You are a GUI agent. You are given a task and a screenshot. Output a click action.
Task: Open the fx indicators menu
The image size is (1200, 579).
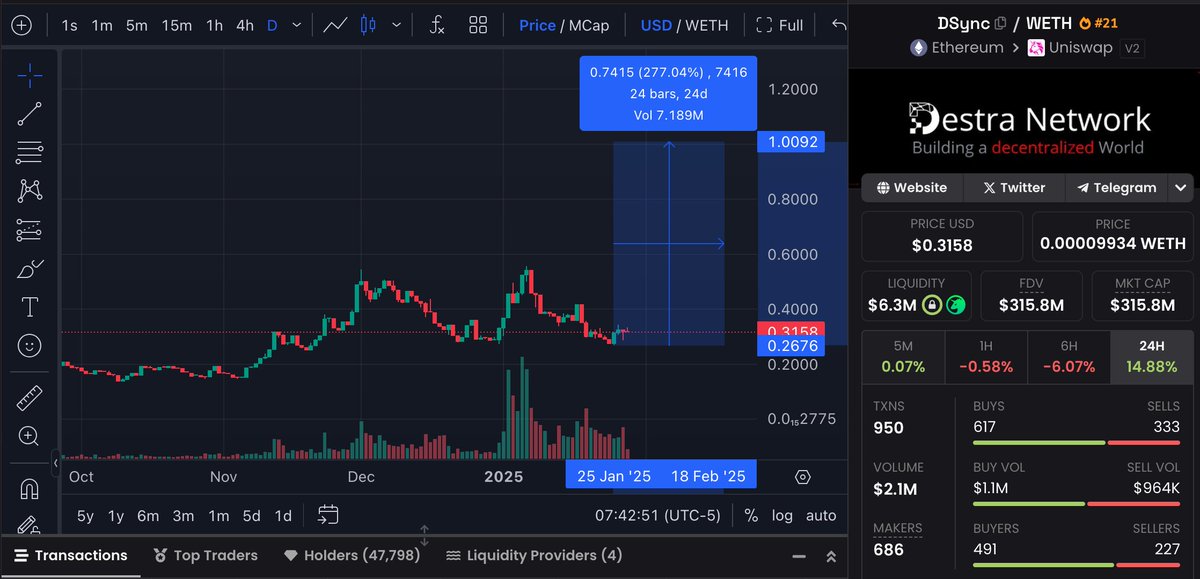coord(437,25)
